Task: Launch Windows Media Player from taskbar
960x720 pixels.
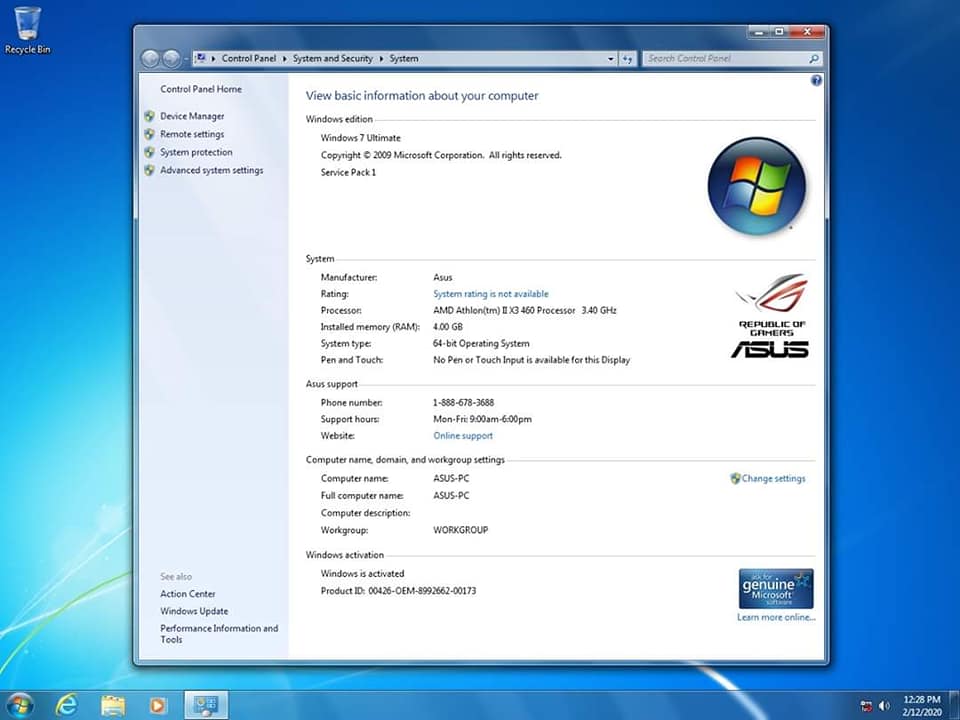Action: 157,706
